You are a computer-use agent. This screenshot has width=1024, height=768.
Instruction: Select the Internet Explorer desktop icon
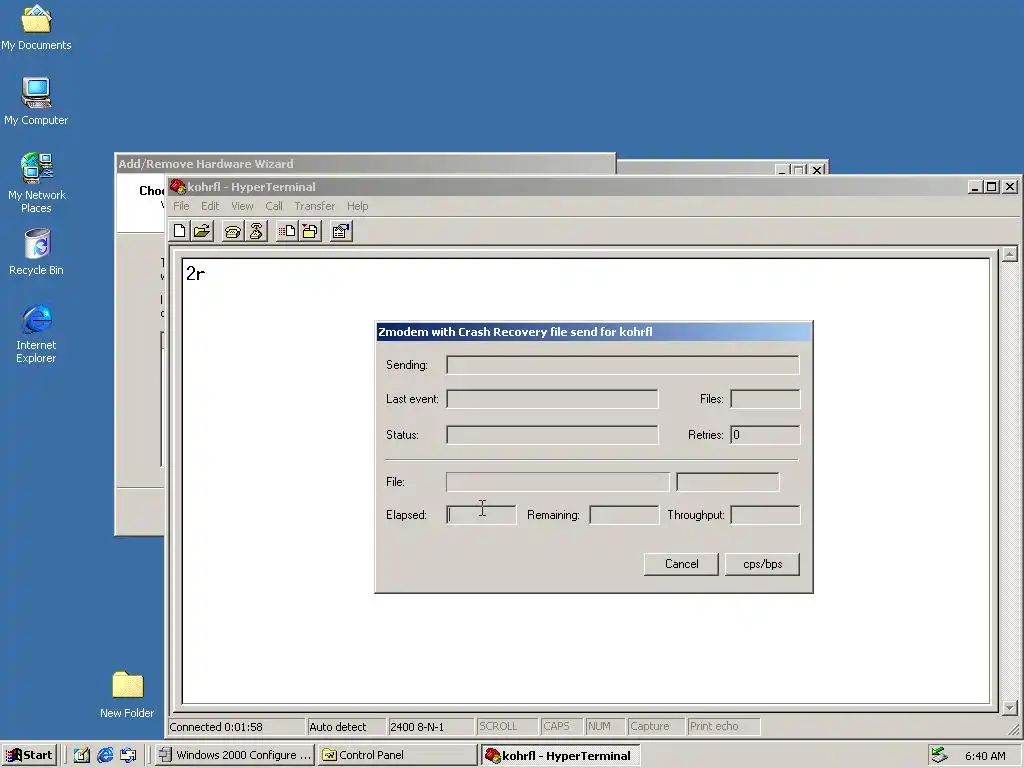pyautogui.click(x=36, y=333)
